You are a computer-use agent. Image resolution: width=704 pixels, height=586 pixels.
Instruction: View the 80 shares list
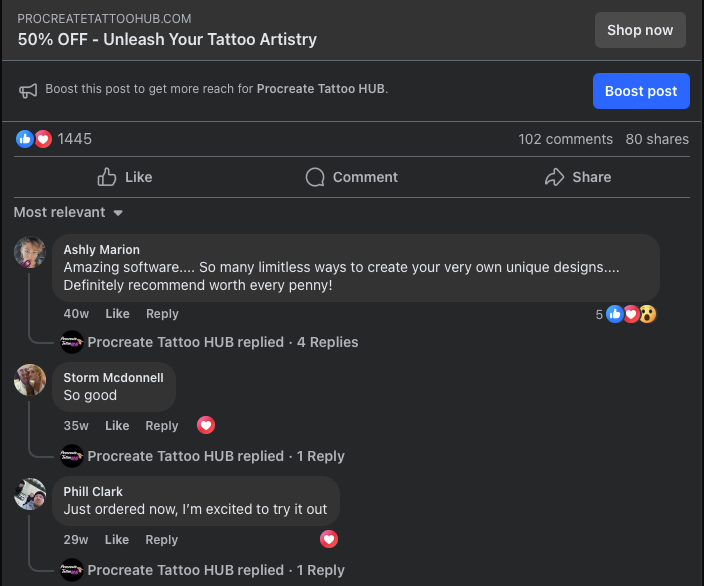click(657, 139)
